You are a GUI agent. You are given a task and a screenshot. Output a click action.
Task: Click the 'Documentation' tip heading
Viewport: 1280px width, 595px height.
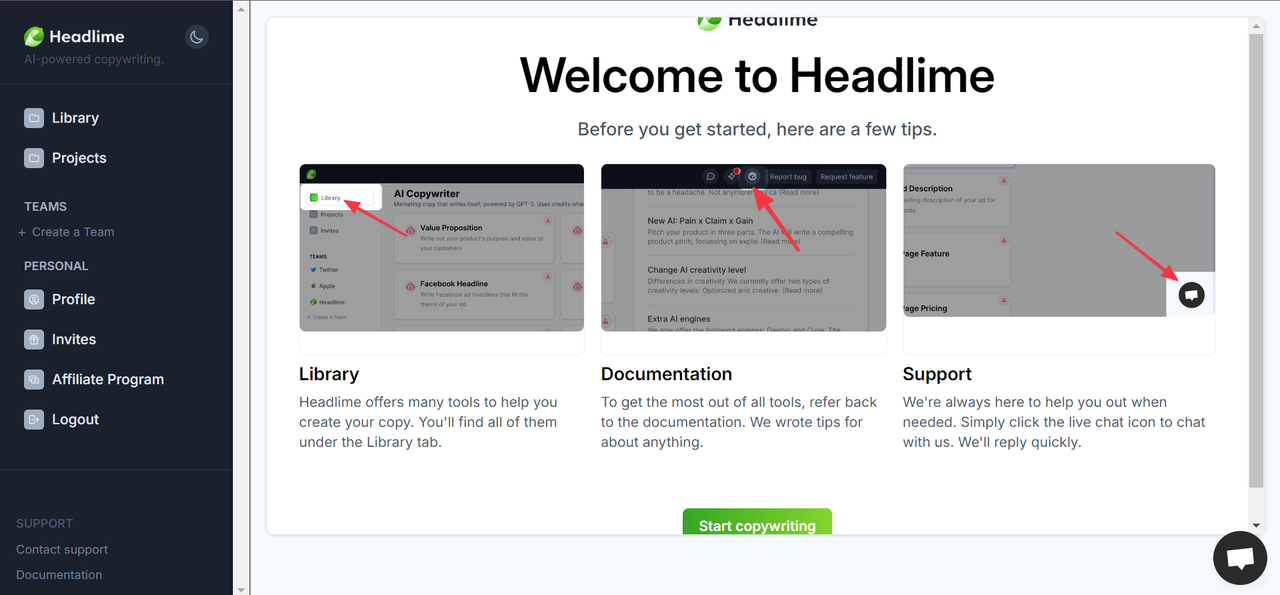pos(666,374)
